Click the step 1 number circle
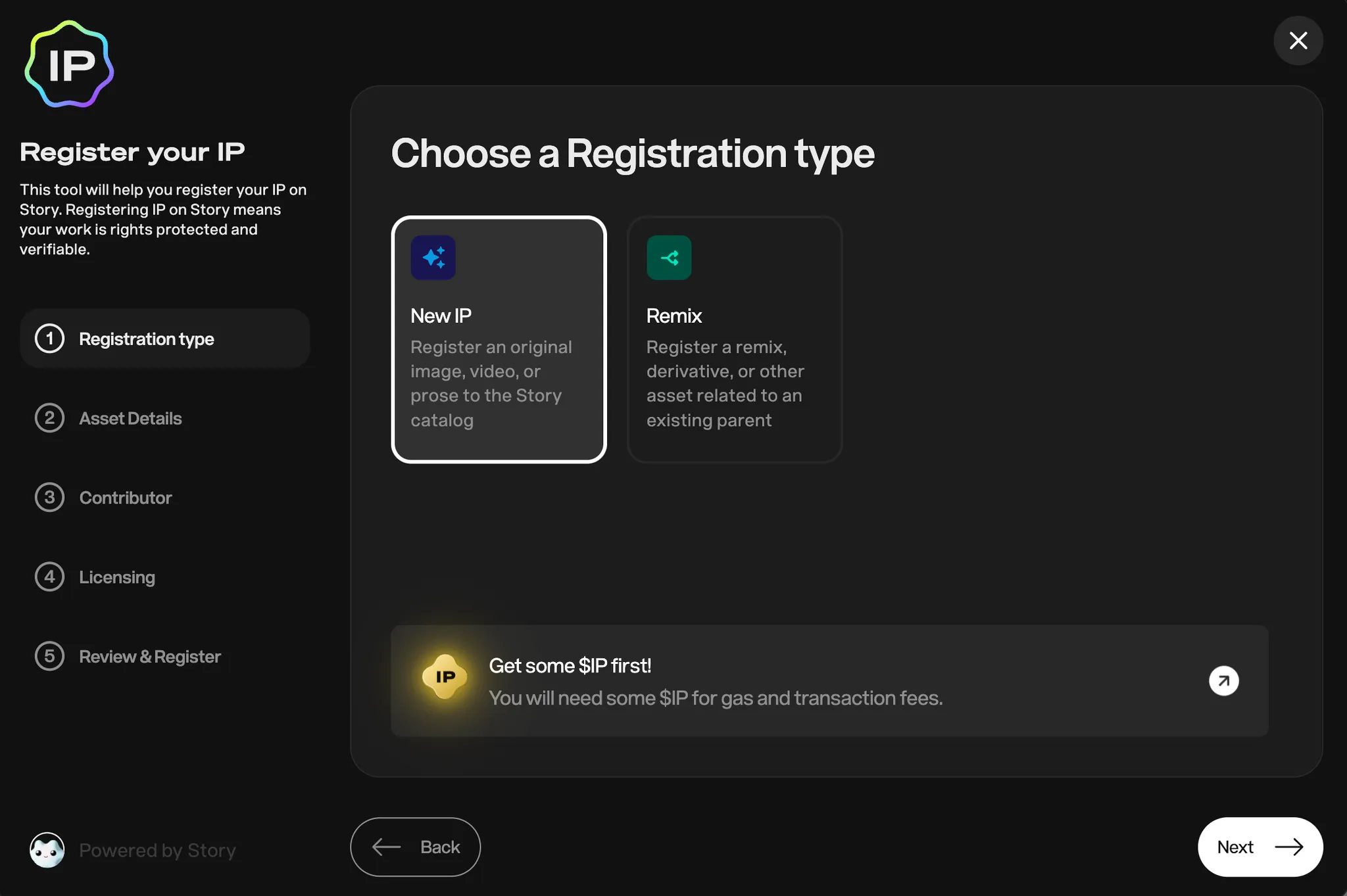The height and width of the screenshot is (896, 1347). [49, 339]
